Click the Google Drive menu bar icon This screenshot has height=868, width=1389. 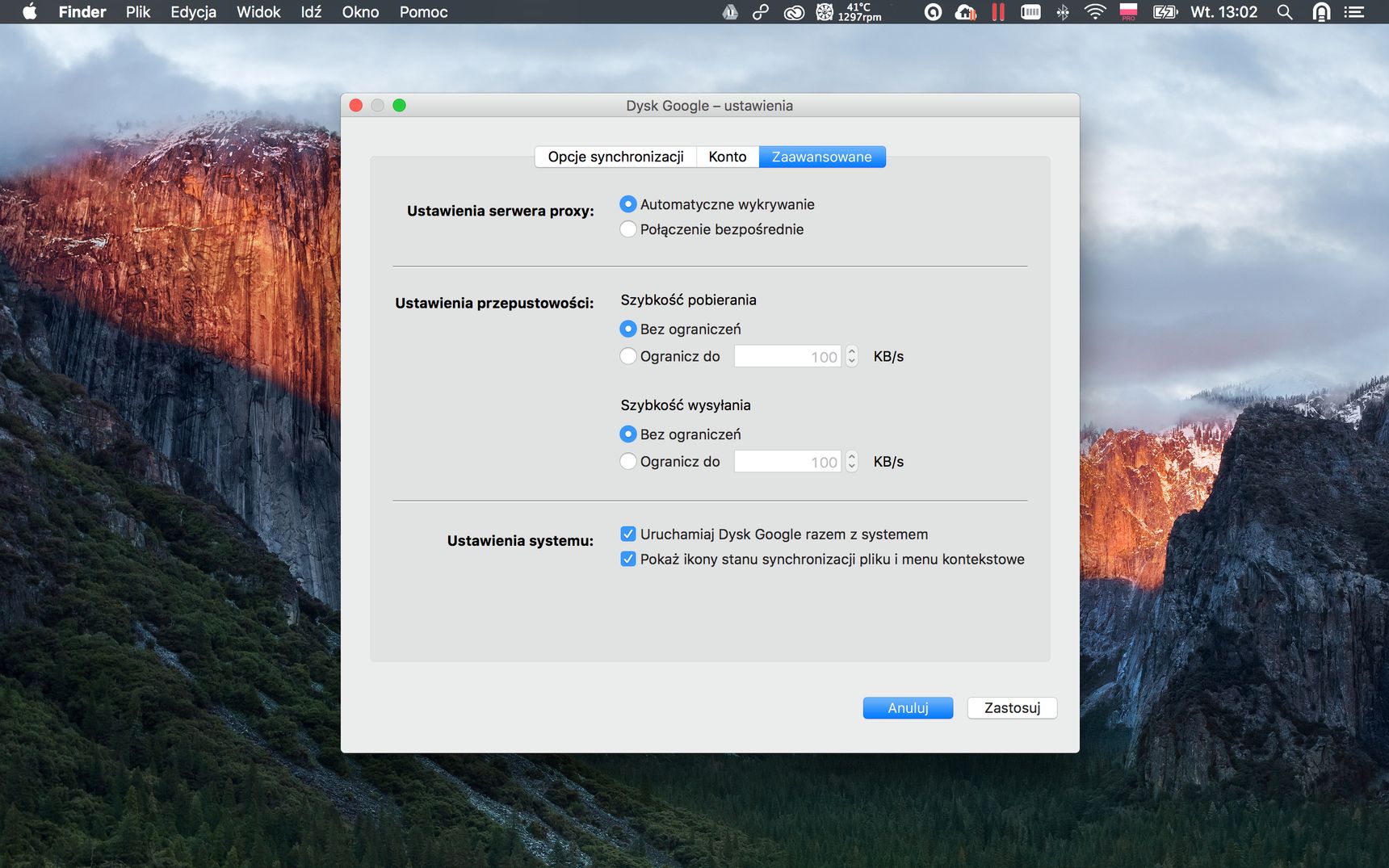[730, 12]
